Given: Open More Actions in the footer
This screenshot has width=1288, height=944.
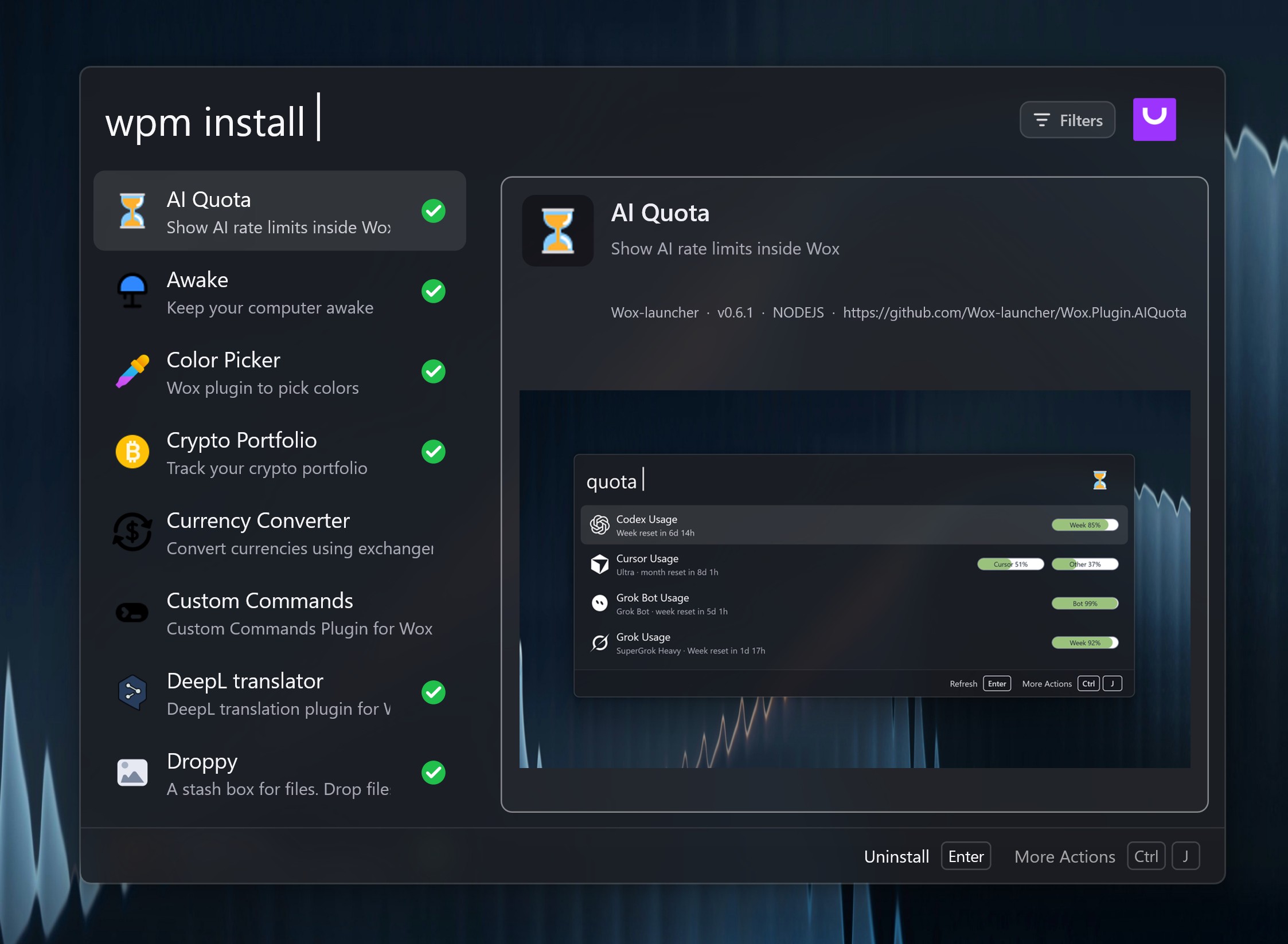Looking at the screenshot, I should 1064,856.
